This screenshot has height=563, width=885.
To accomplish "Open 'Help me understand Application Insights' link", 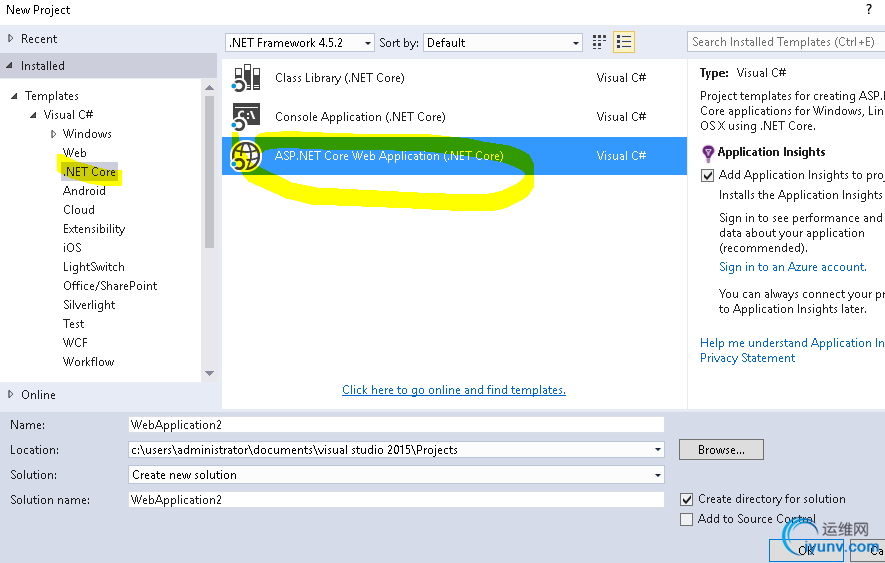I will coord(792,343).
